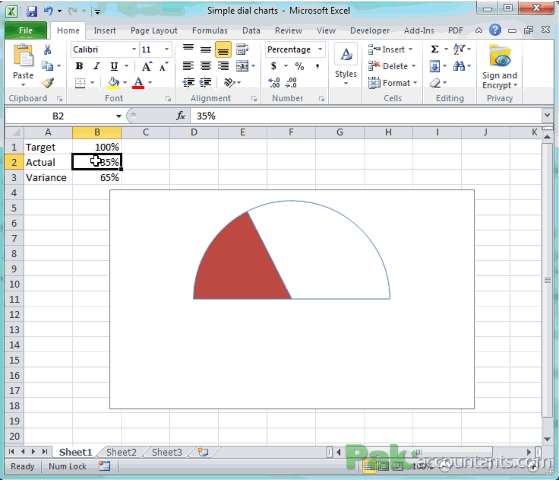
Task: Click the formula bar showing 35%
Action: (365, 116)
